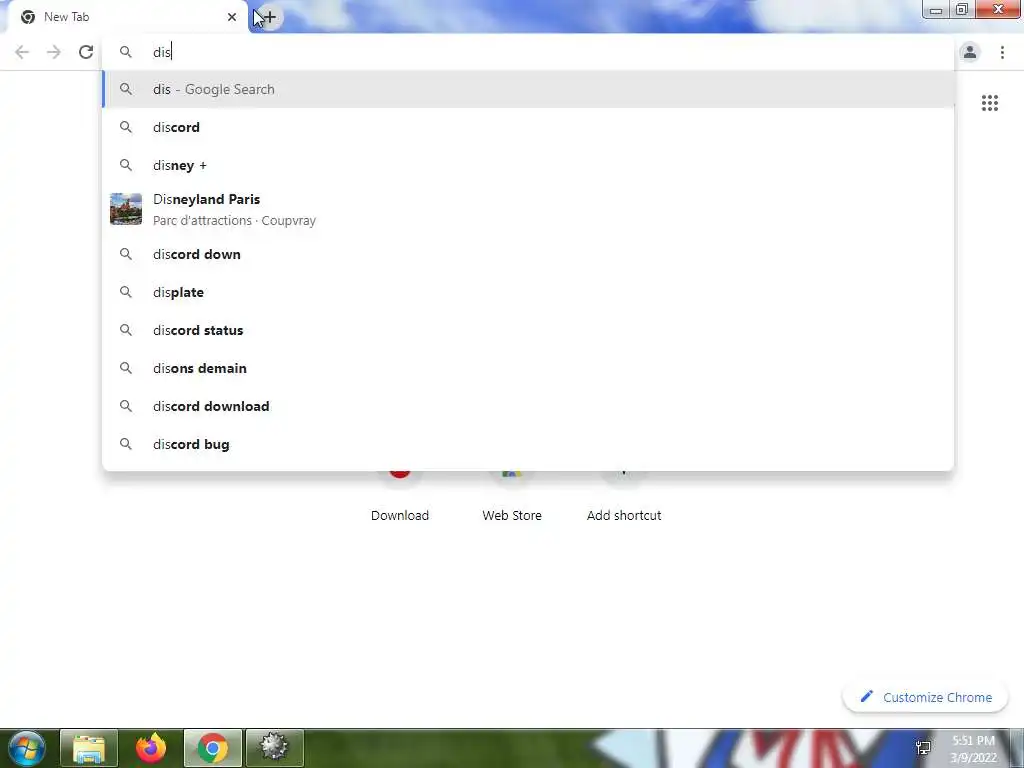Viewport: 1024px width, 768px height.
Task: Click inside the address bar with 'dis'
Action: 528,52
